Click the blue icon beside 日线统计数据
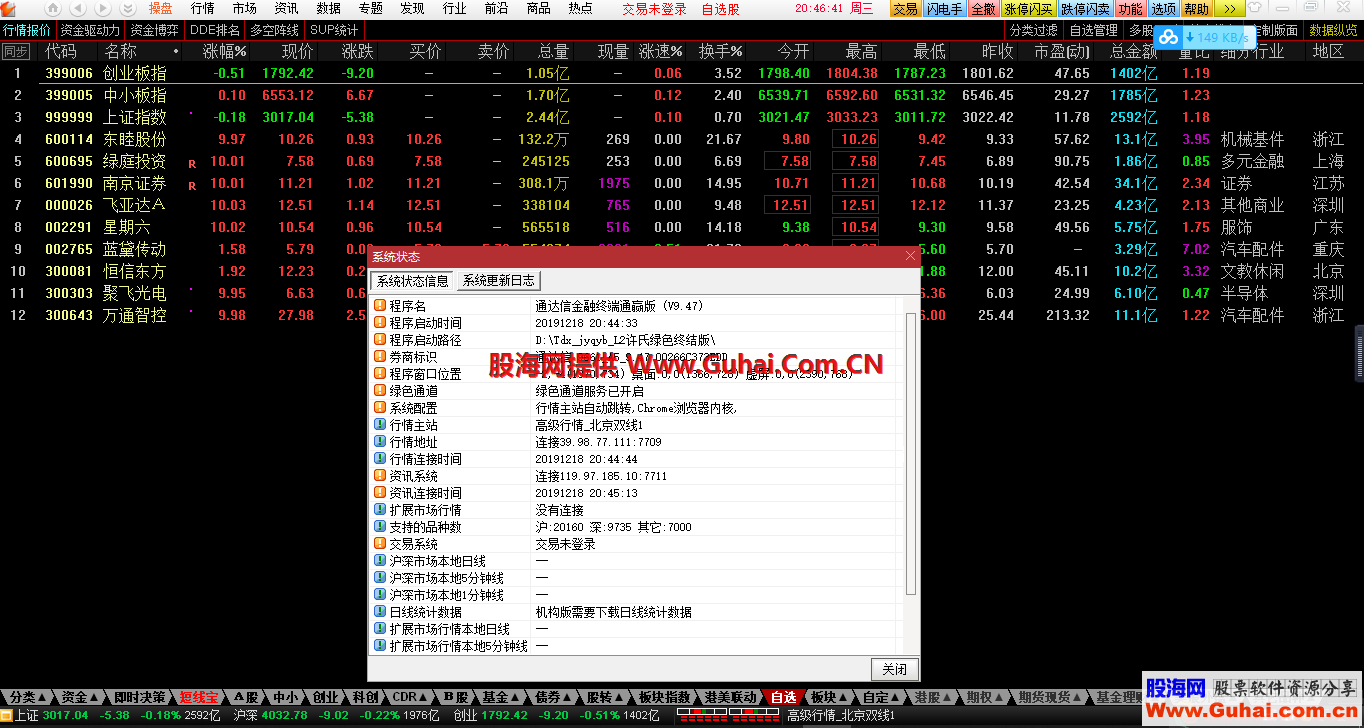The height and width of the screenshot is (728, 1364). click(x=380, y=611)
